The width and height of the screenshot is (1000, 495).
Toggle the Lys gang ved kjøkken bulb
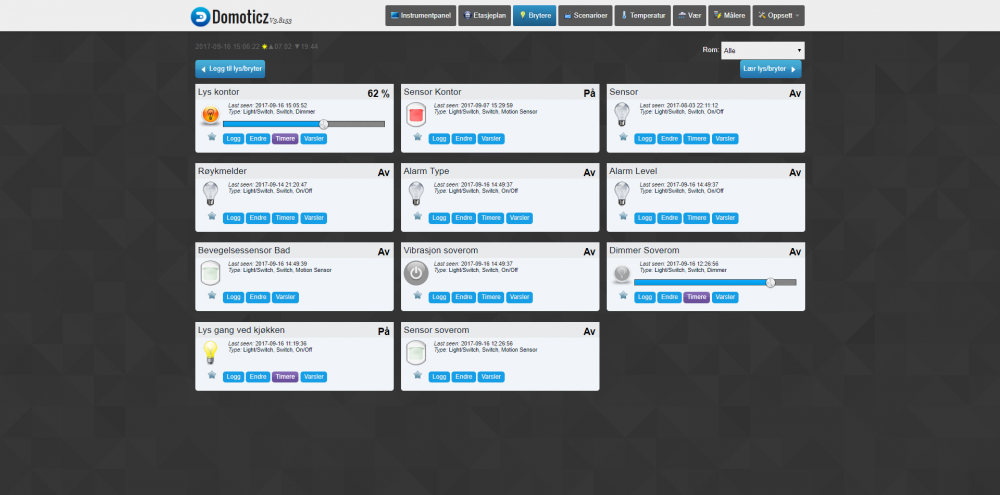coord(210,351)
